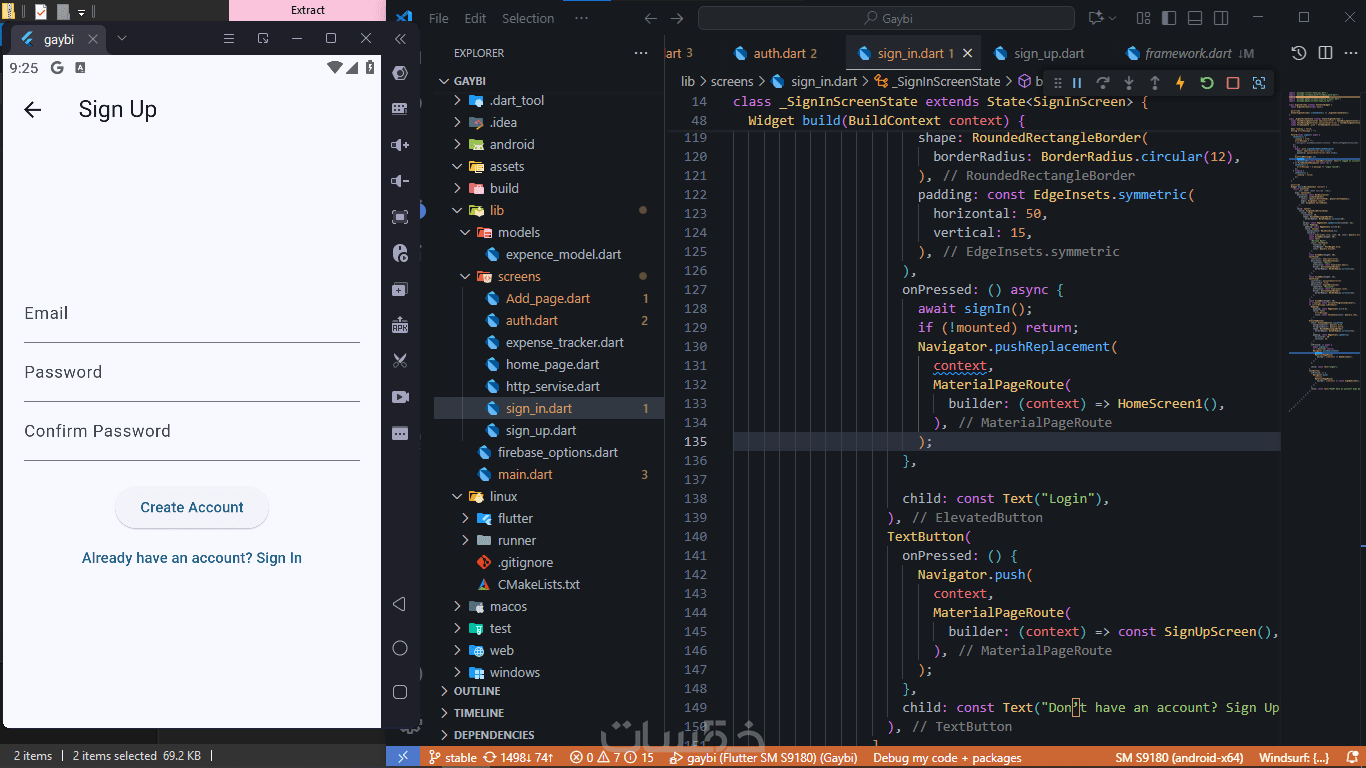Toggle the primary side bar layout icon
The height and width of the screenshot is (768, 1366).
1169,18
